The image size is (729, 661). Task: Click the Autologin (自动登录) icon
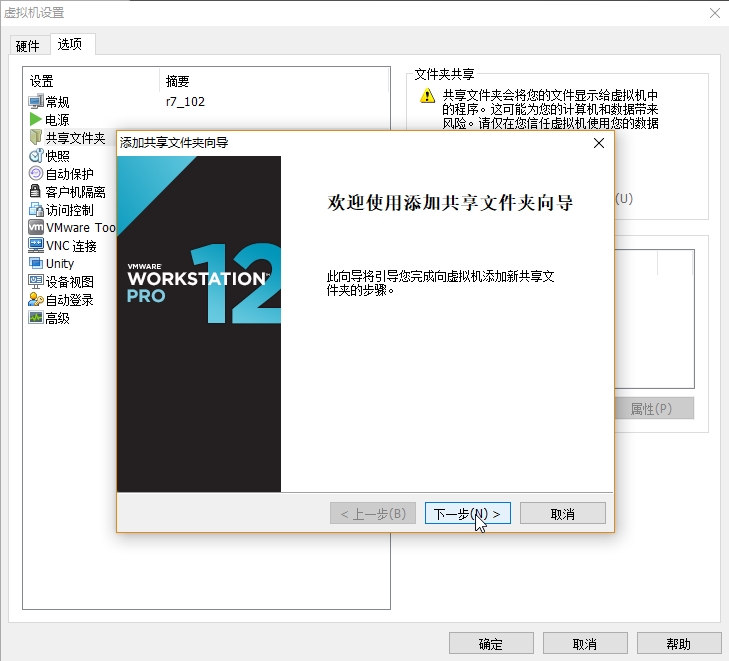(x=35, y=300)
